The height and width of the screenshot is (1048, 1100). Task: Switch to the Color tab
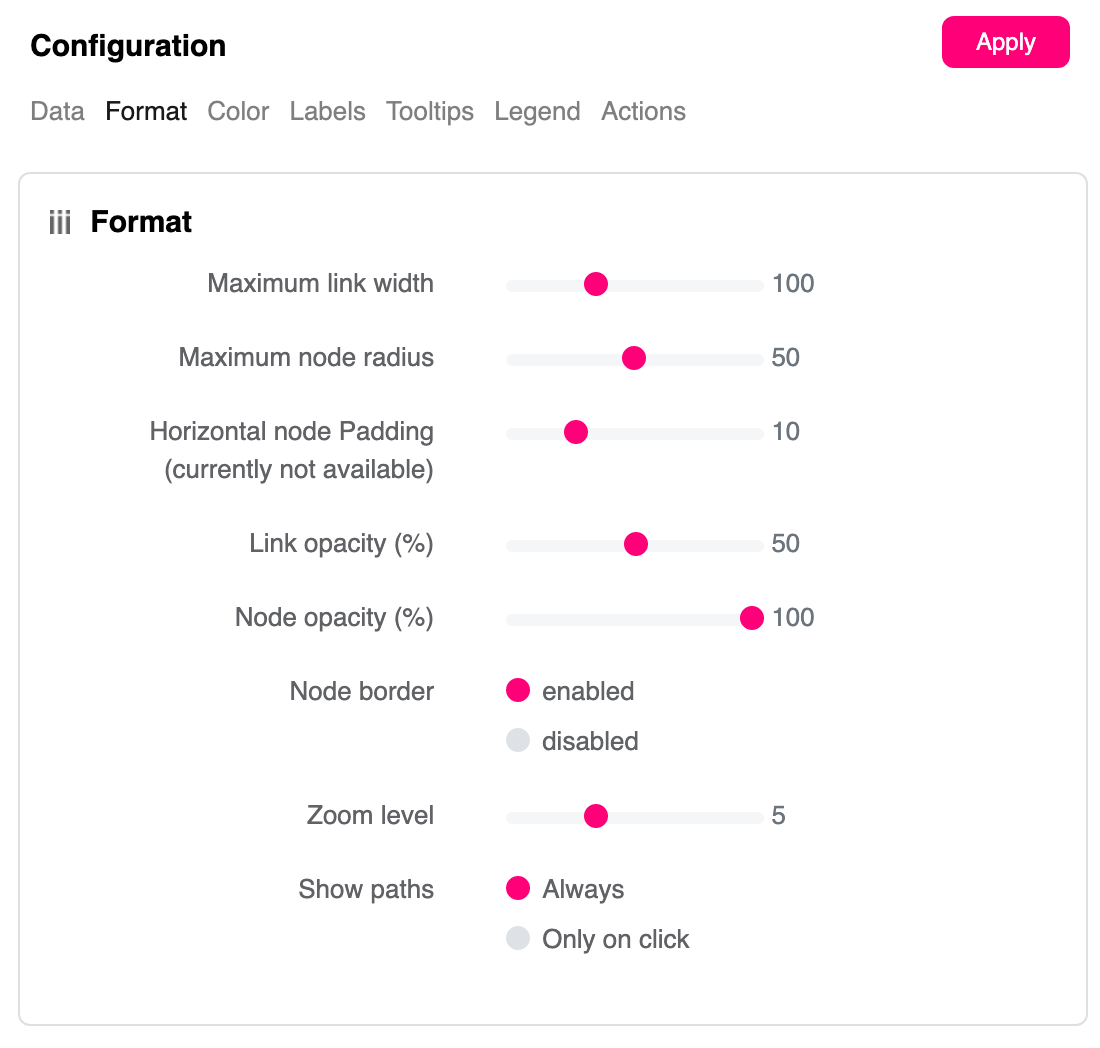point(238,111)
